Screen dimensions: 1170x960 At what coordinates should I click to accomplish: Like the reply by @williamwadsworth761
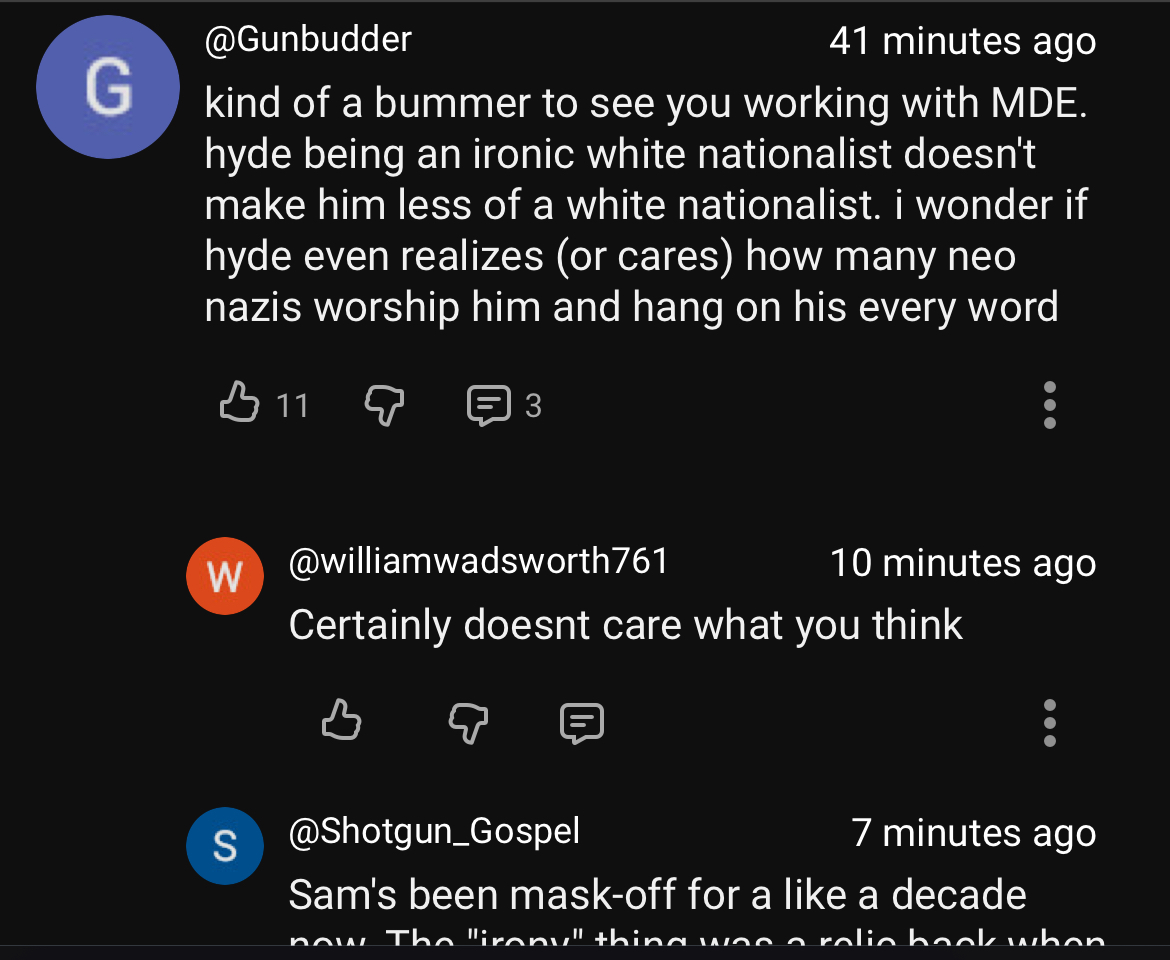341,721
